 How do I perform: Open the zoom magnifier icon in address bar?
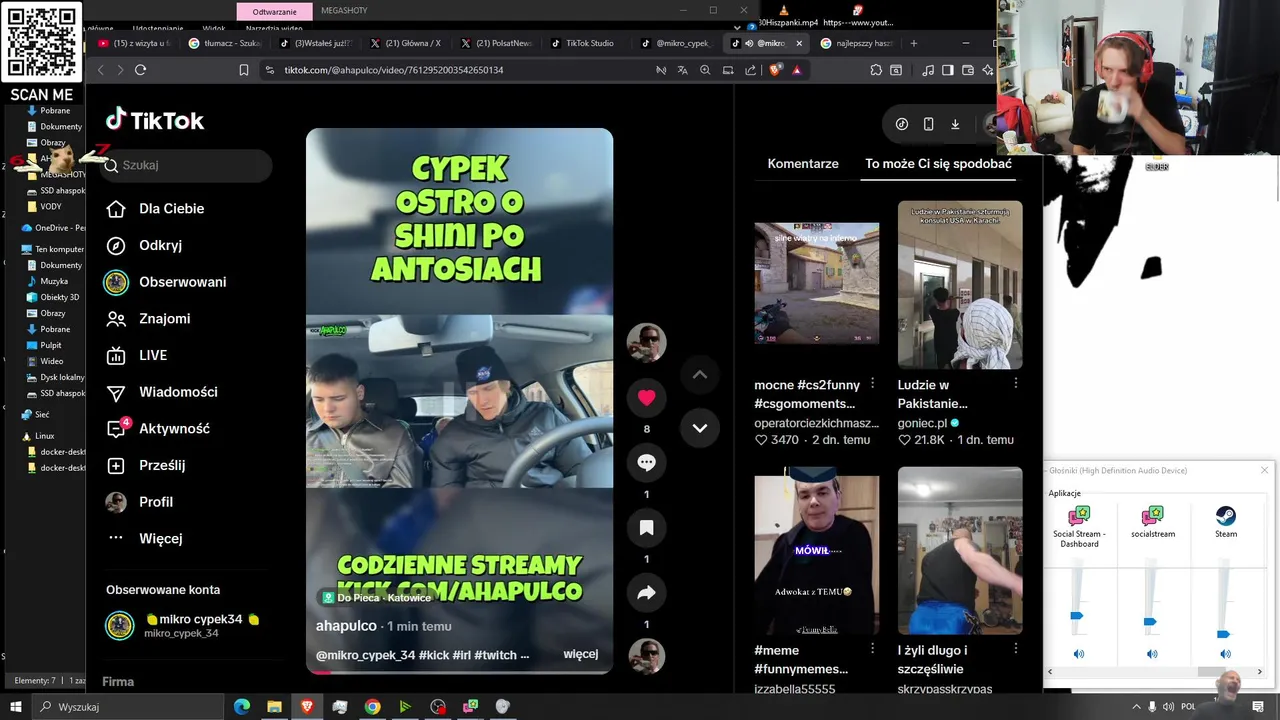705,70
